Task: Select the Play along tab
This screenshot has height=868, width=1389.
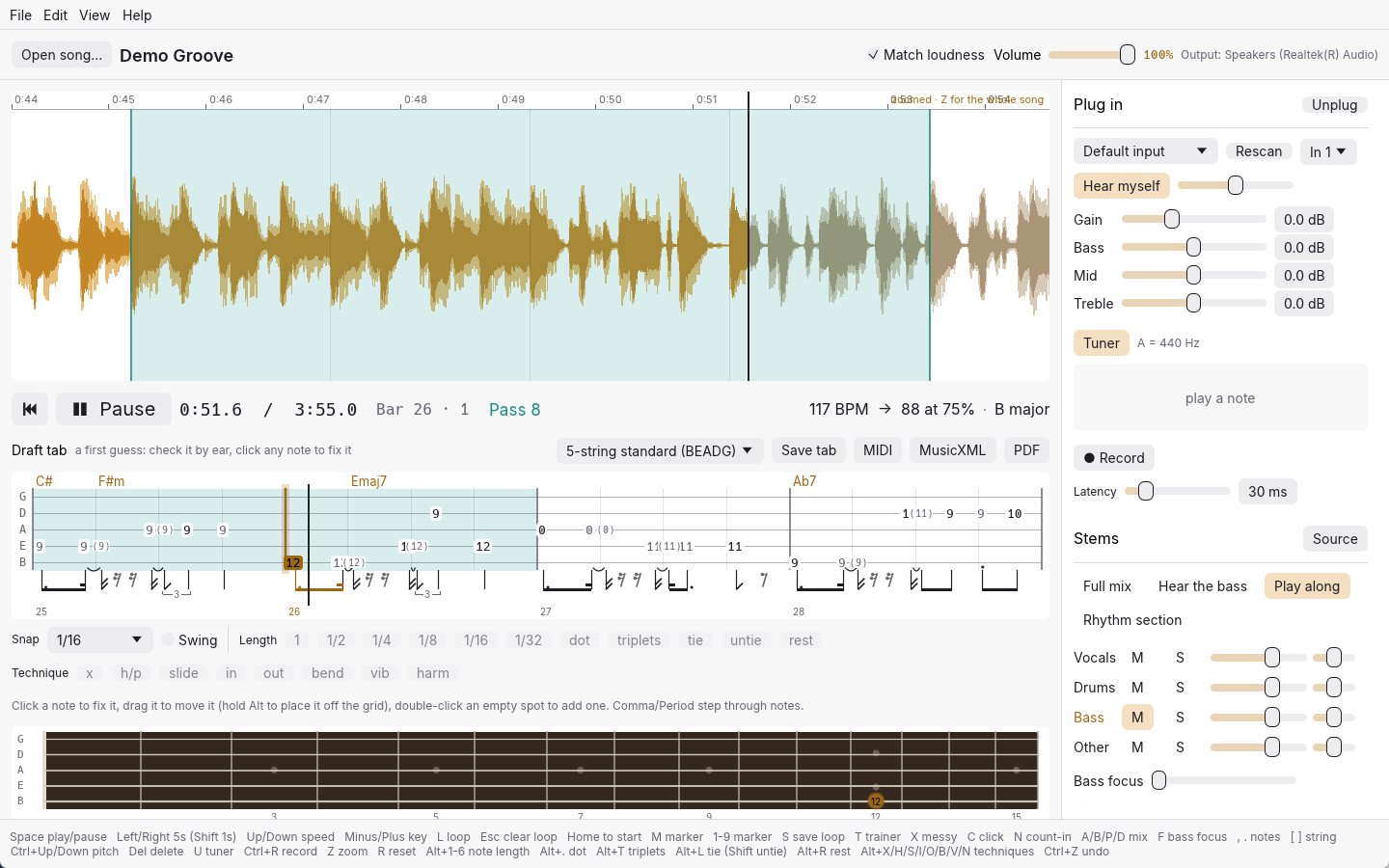Action: [x=1306, y=586]
